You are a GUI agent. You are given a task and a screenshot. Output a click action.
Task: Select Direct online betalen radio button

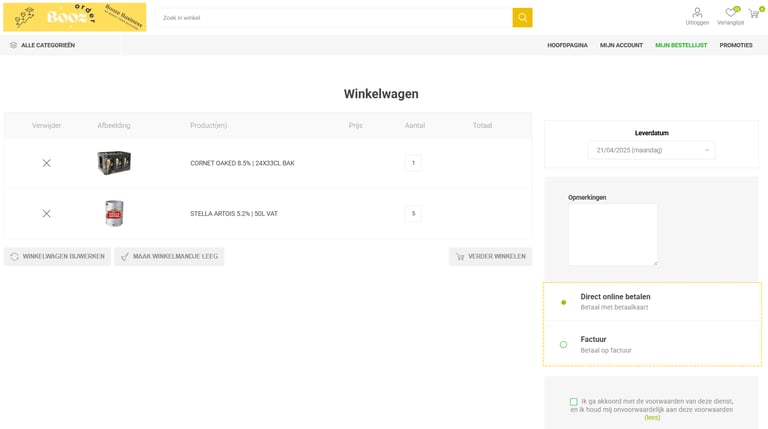click(563, 302)
